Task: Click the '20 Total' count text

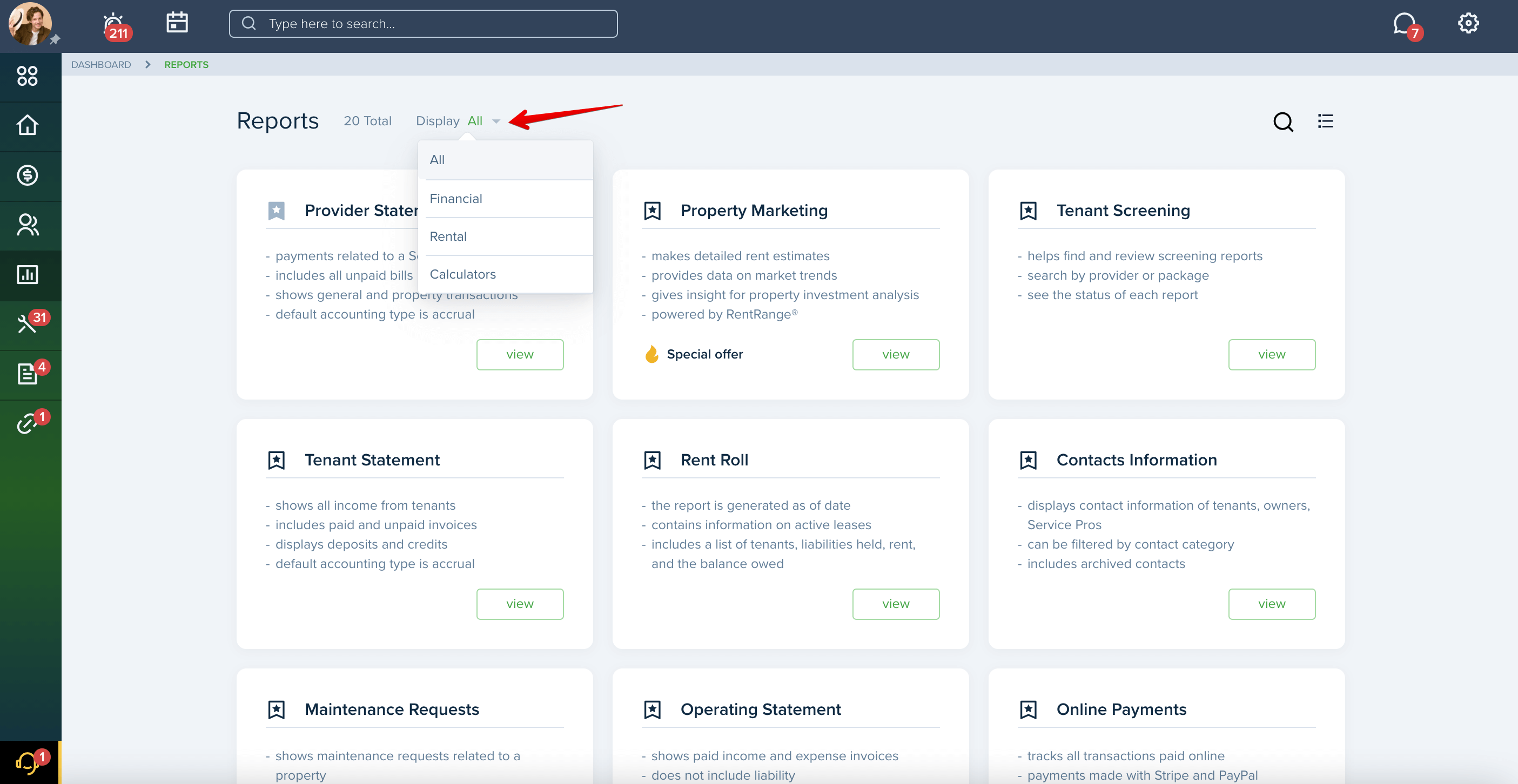Action: click(367, 121)
